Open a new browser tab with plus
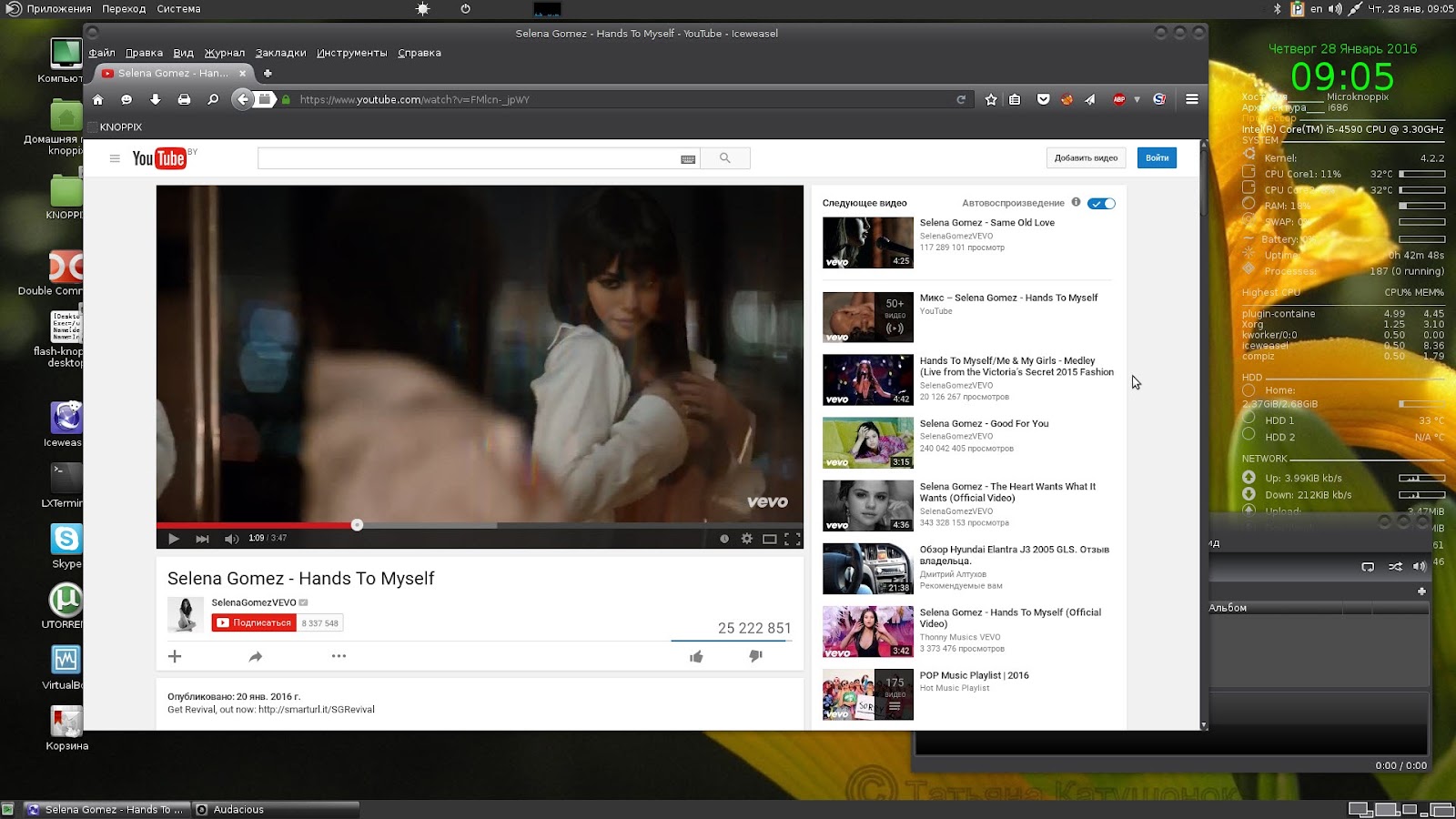This screenshot has height=819, width=1456. 268,73
